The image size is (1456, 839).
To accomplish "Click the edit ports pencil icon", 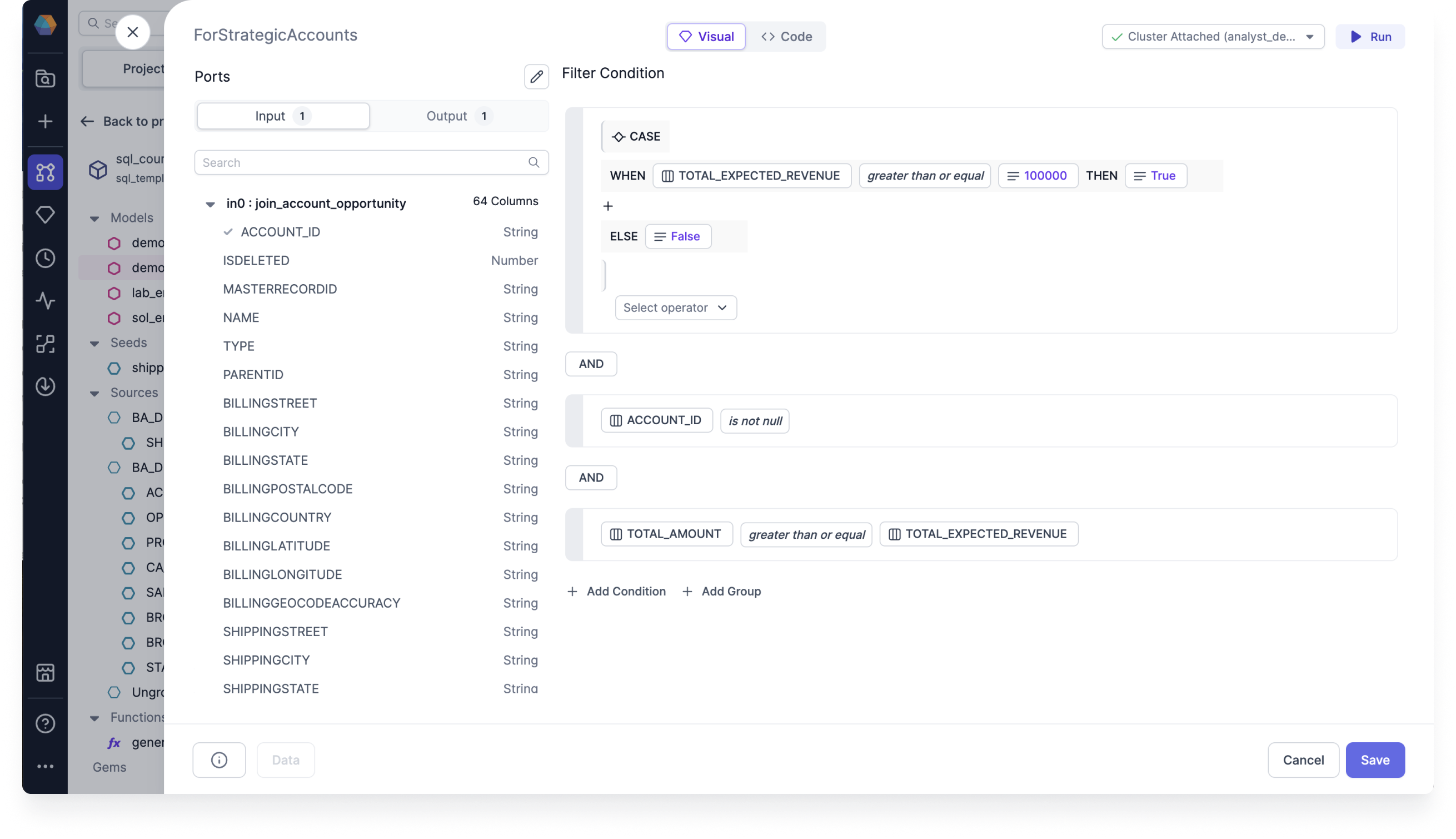I will point(536,76).
